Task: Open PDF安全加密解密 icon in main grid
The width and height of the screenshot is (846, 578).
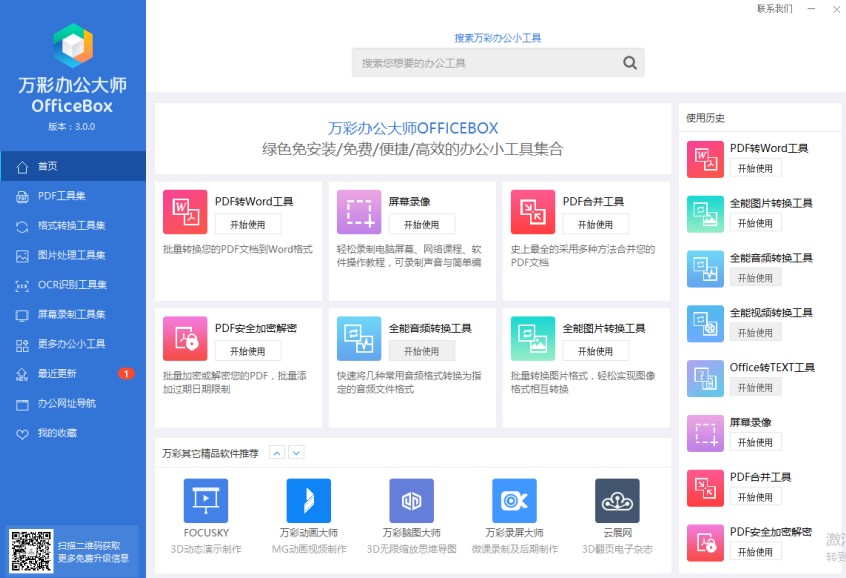Action: (x=185, y=338)
